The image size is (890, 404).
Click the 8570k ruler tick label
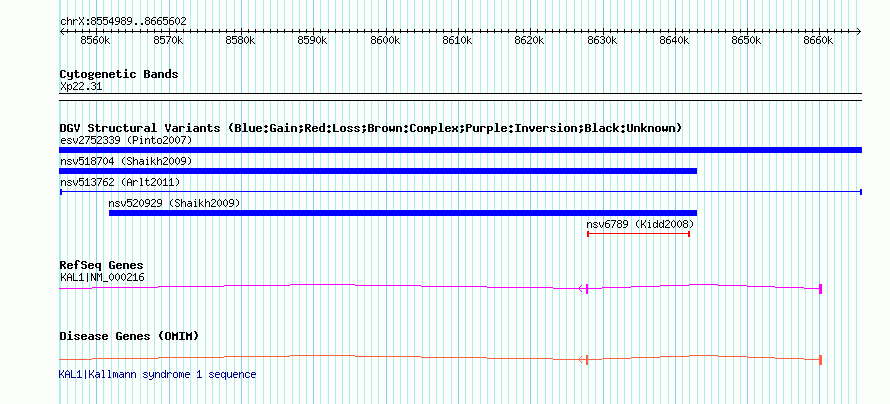tap(167, 41)
